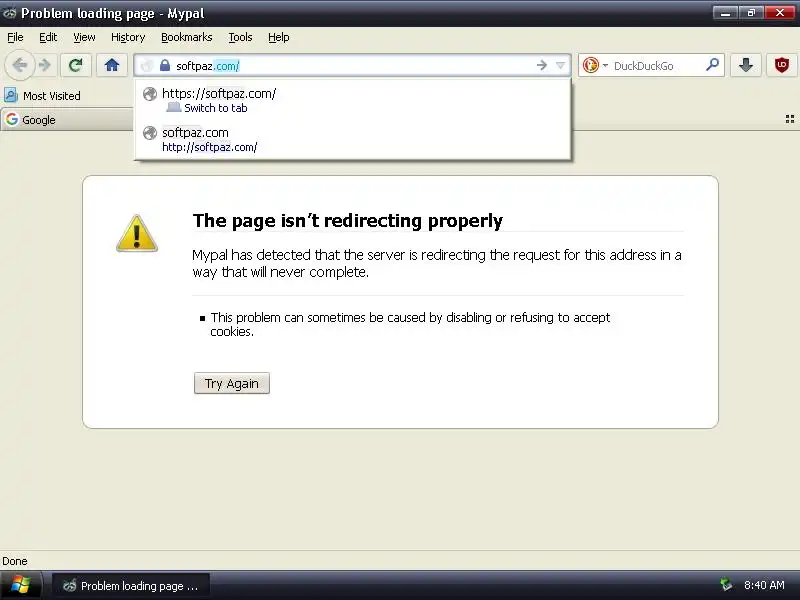Open the Tools menu

(x=240, y=37)
